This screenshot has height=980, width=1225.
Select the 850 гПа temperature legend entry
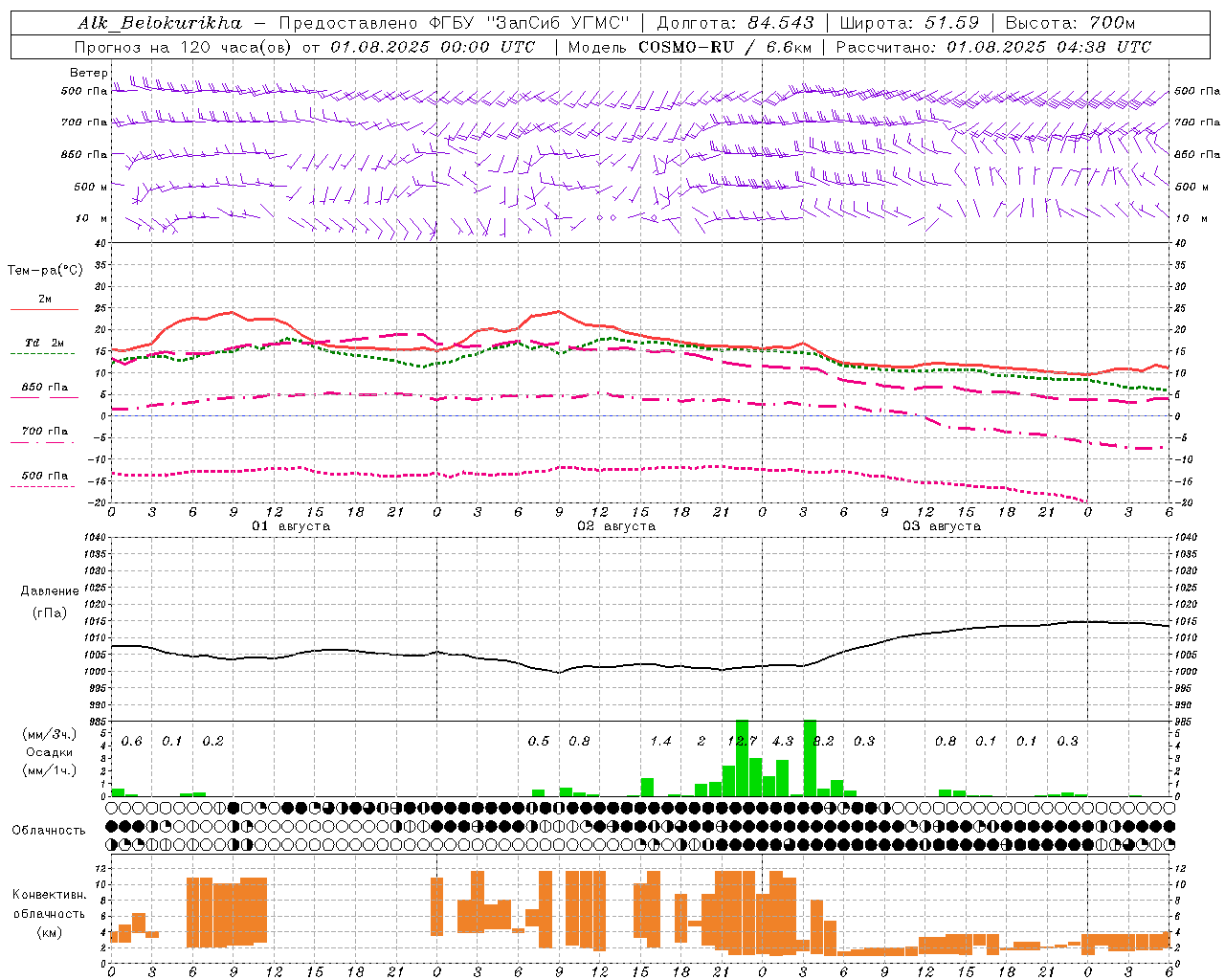click(x=45, y=388)
